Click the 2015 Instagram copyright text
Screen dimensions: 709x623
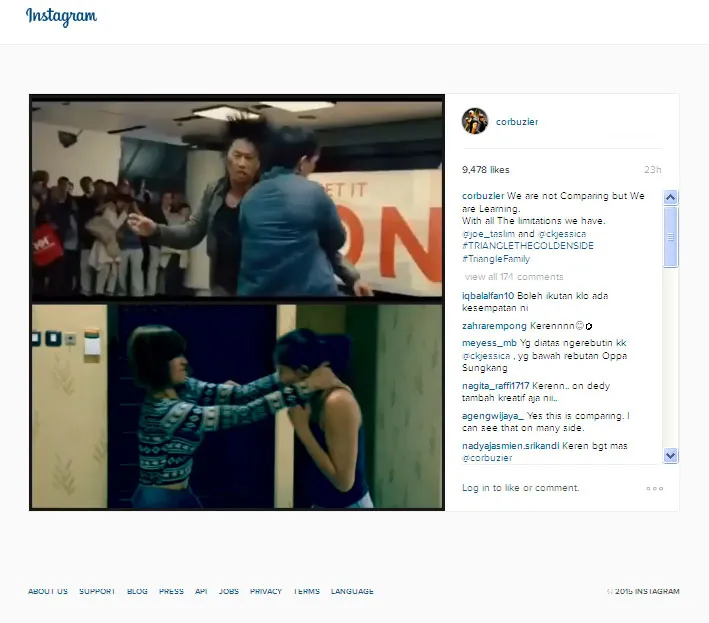(x=643, y=591)
